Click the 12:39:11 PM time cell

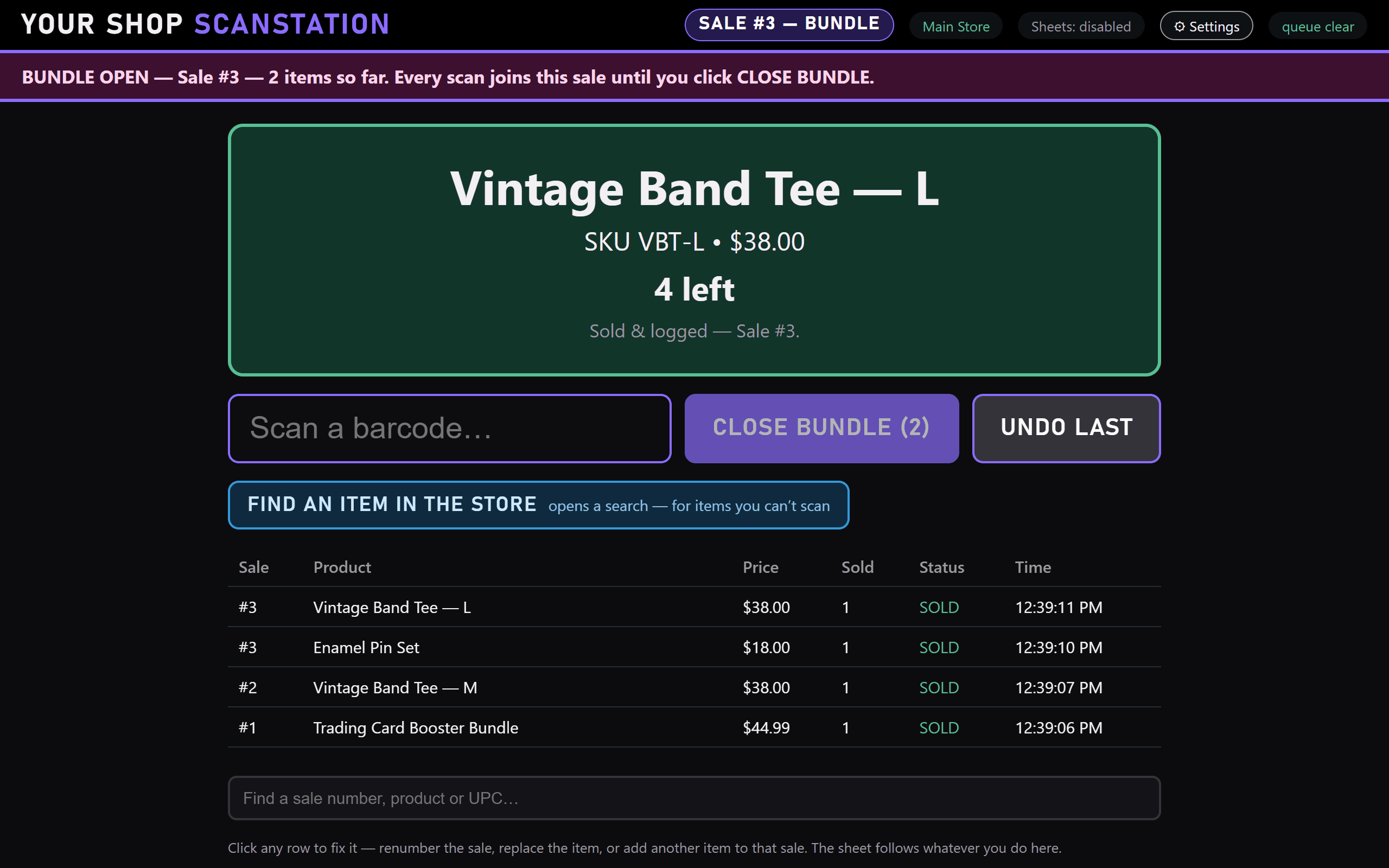[x=1059, y=607]
